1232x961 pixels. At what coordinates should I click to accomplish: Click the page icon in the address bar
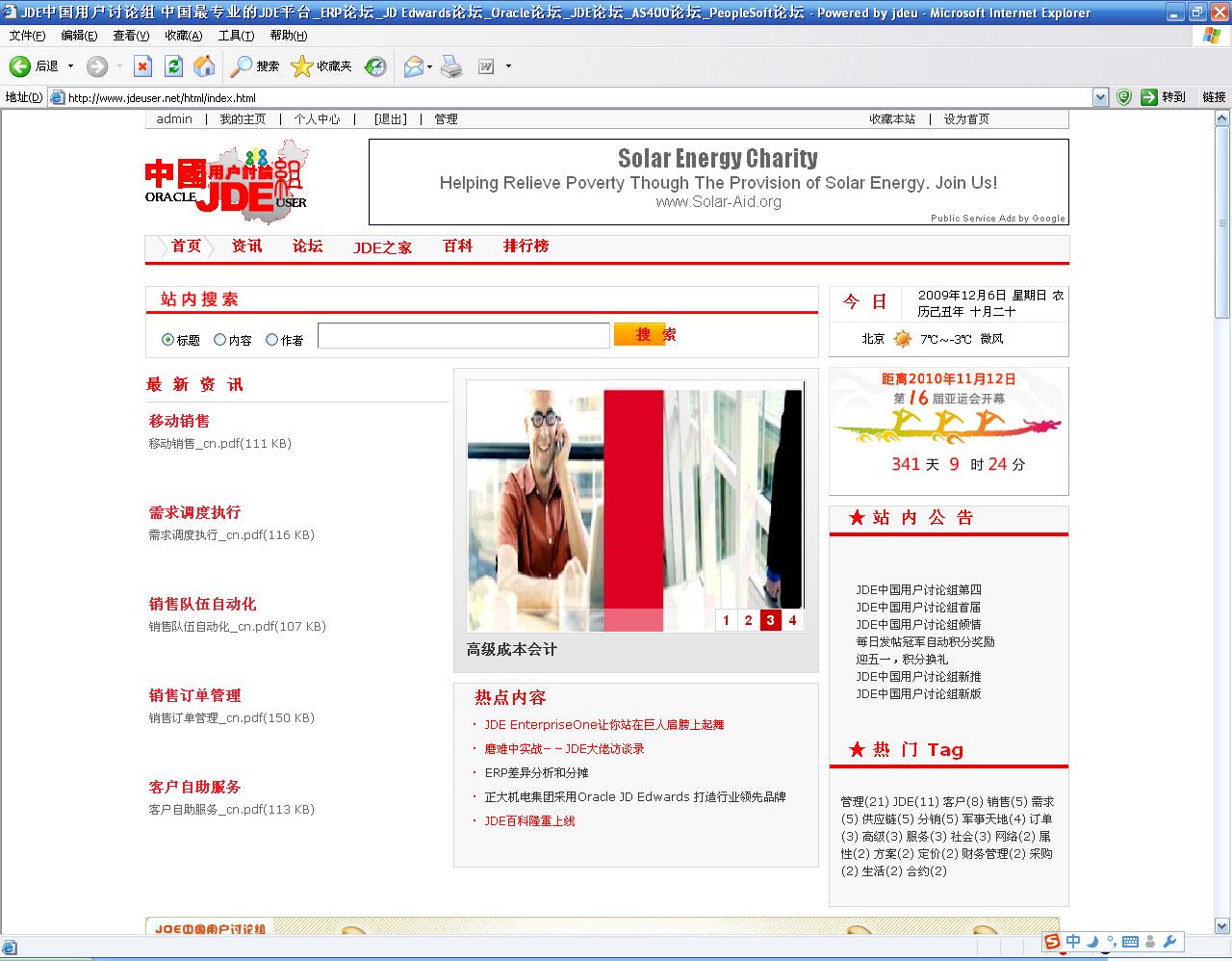tap(57, 97)
